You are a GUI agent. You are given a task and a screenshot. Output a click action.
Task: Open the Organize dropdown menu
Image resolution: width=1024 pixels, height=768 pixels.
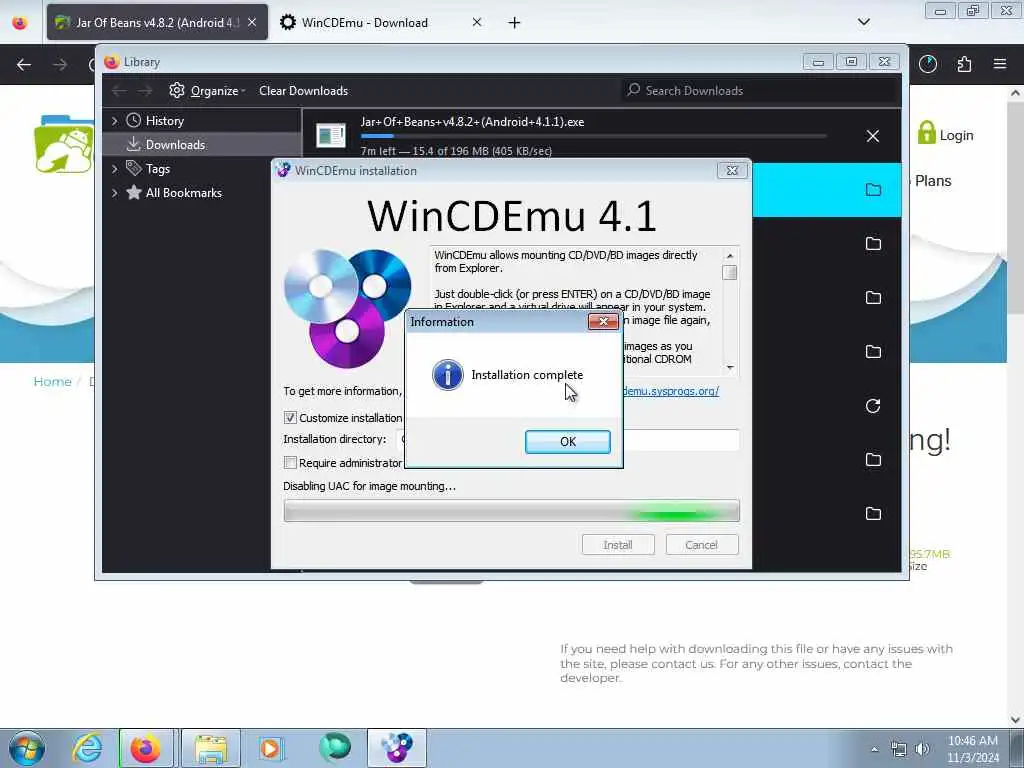pos(207,91)
